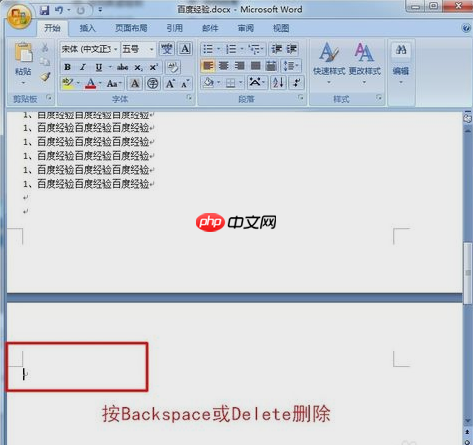Open the 段落 dialog launcher
Image resolution: width=473 pixels, height=445 pixels.
click(x=301, y=97)
